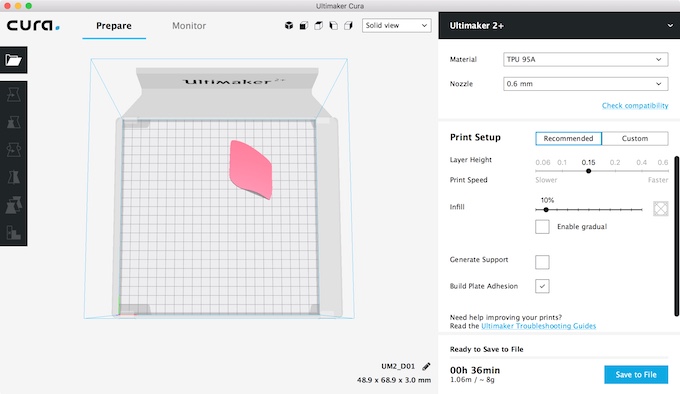Open the Per Model Settings tool

pyautogui.click(x=13, y=205)
